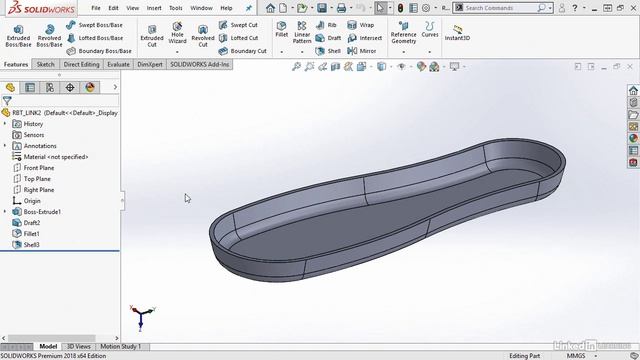Open the Motion Study 1 tab

pos(120,347)
